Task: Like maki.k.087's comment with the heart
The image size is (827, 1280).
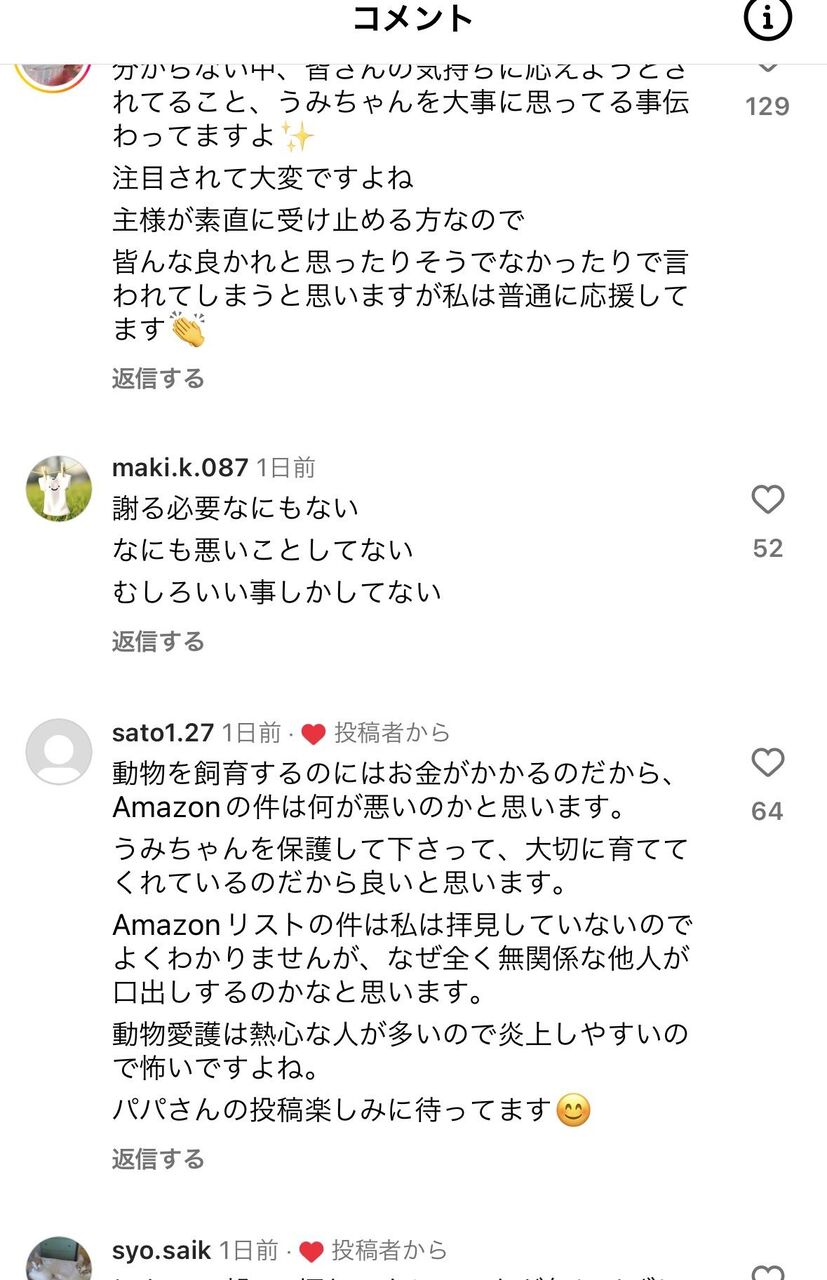Action: 768,500
